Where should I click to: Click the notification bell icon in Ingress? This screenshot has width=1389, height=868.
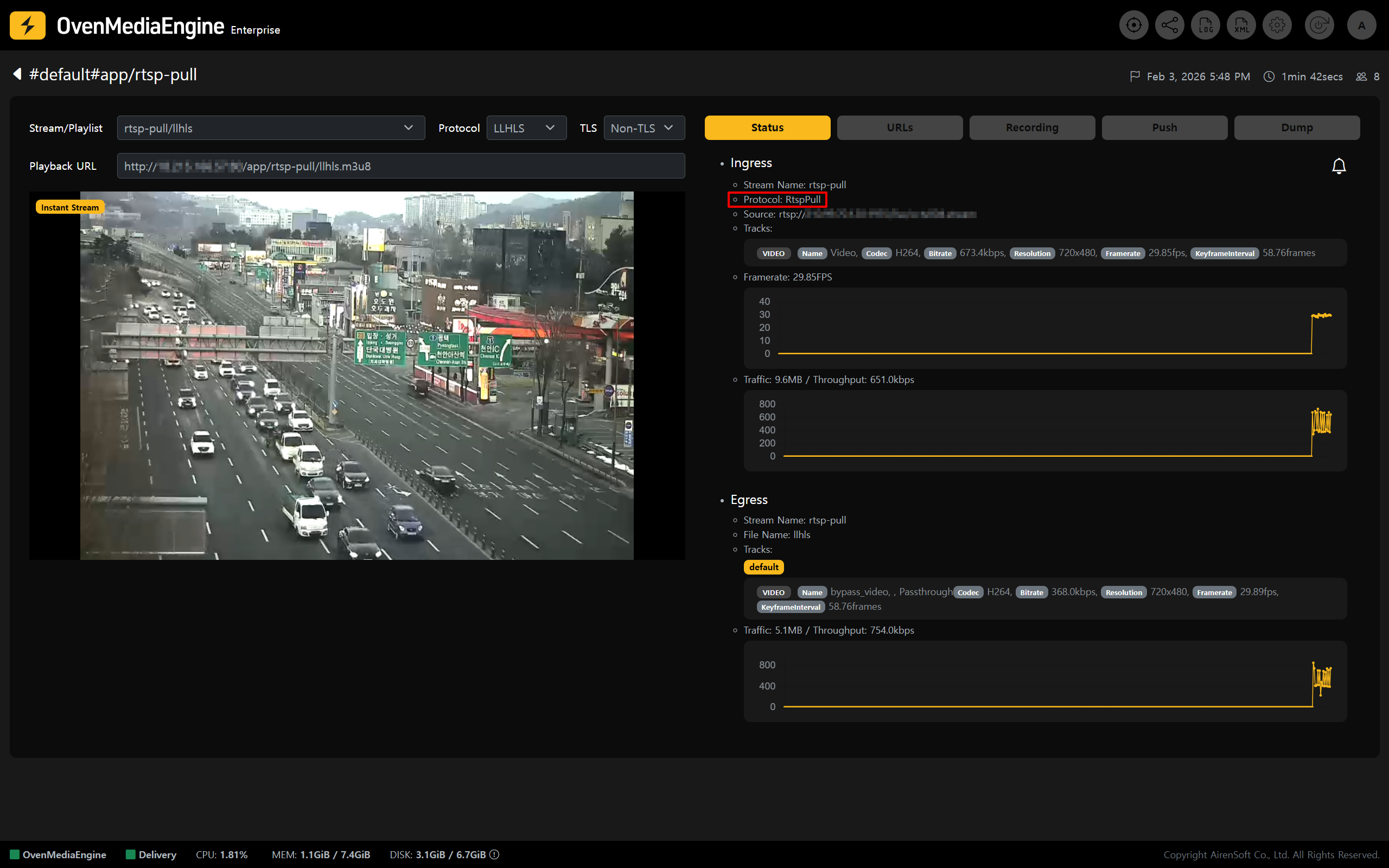[x=1339, y=166]
